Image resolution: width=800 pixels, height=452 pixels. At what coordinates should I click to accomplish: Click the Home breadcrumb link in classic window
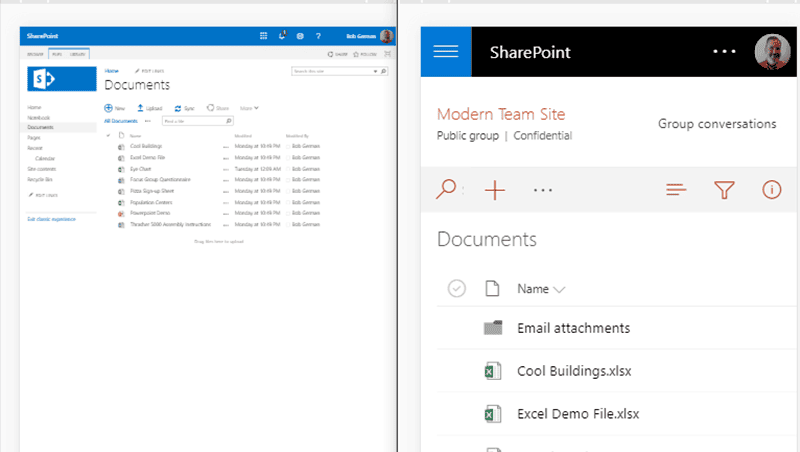click(x=111, y=71)
